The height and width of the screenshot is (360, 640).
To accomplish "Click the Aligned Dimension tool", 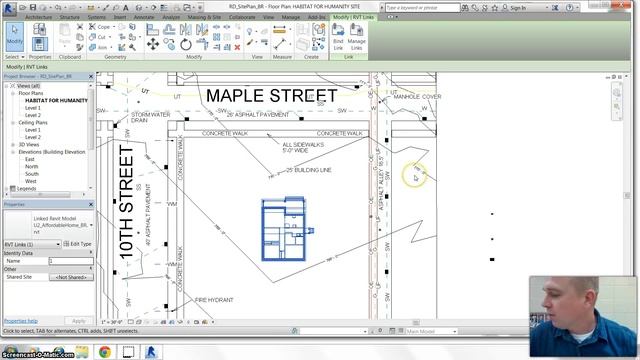I will [280, 29].
